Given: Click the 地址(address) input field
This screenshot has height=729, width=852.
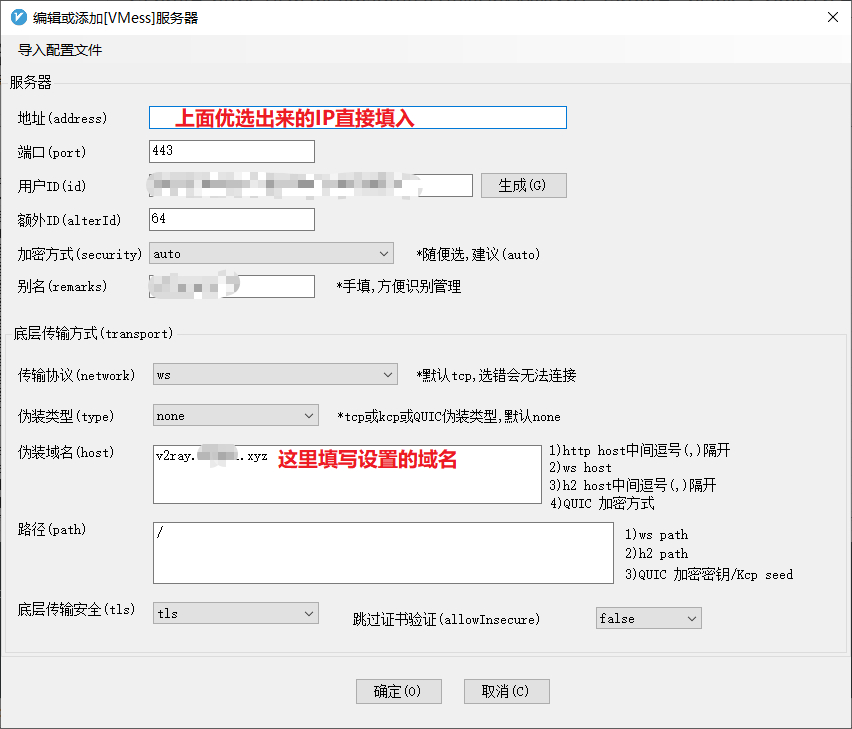Looking at the screenshot, I should coord(357,118).
